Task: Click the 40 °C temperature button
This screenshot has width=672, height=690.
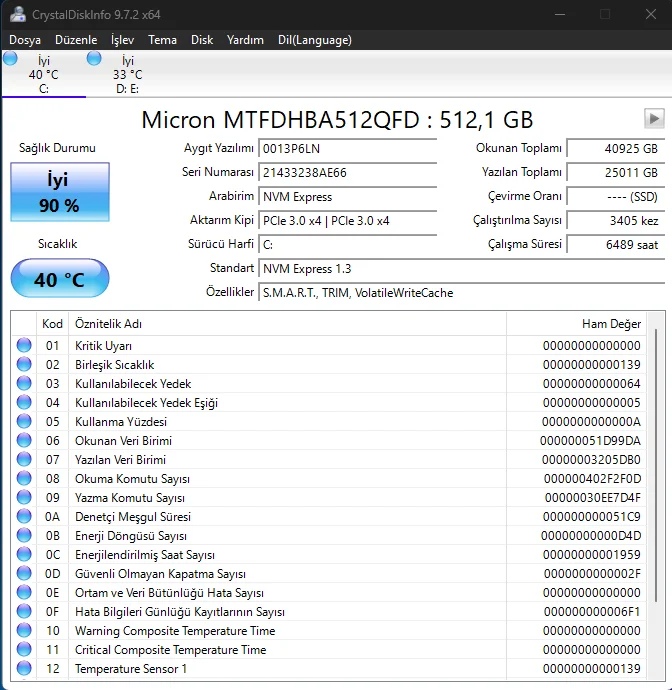Action: (x=59, y=279)
